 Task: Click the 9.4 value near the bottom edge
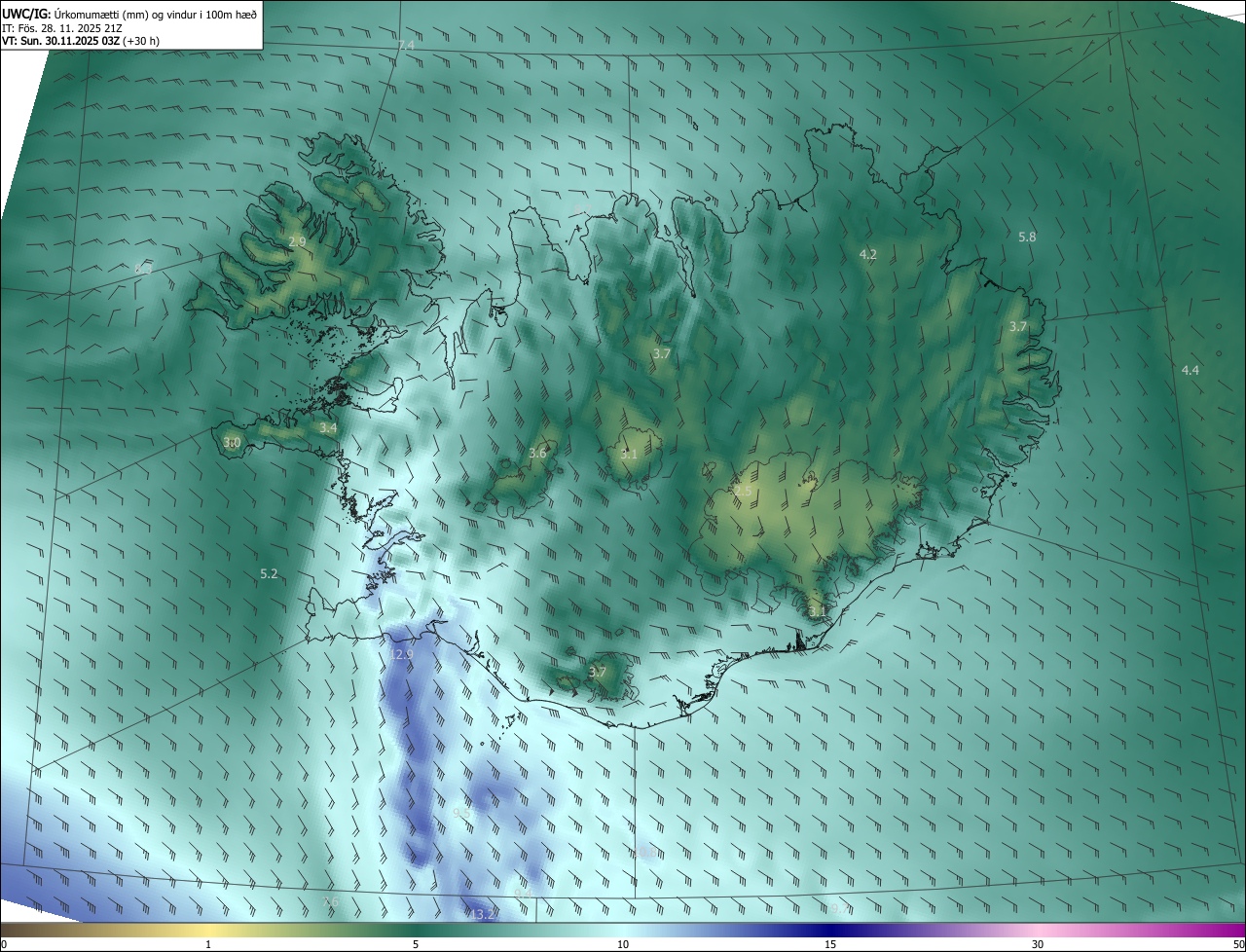click(x=523, y=893)
